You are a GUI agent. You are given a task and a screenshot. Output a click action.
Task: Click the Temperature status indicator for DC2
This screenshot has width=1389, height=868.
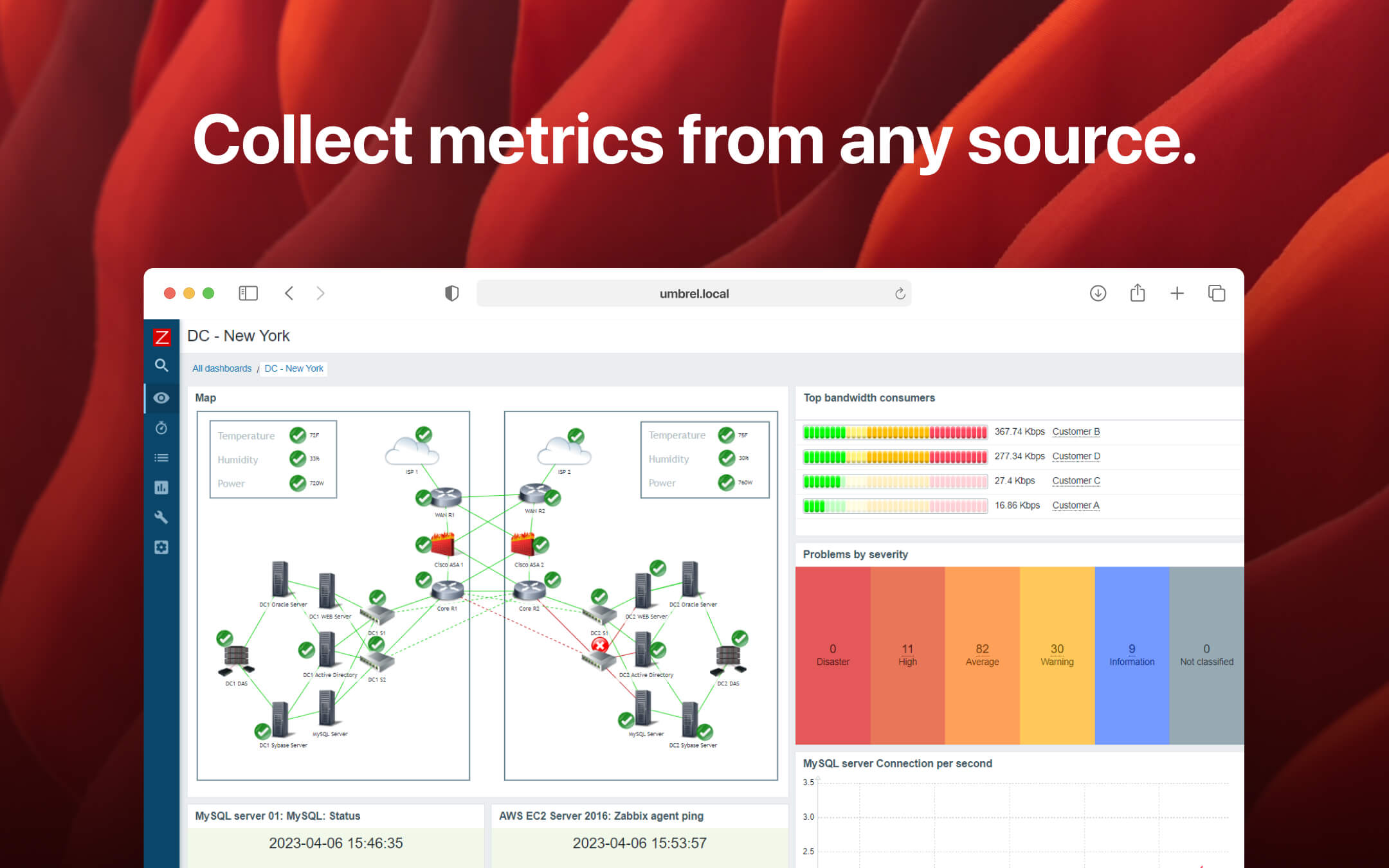tap(725, 435)
